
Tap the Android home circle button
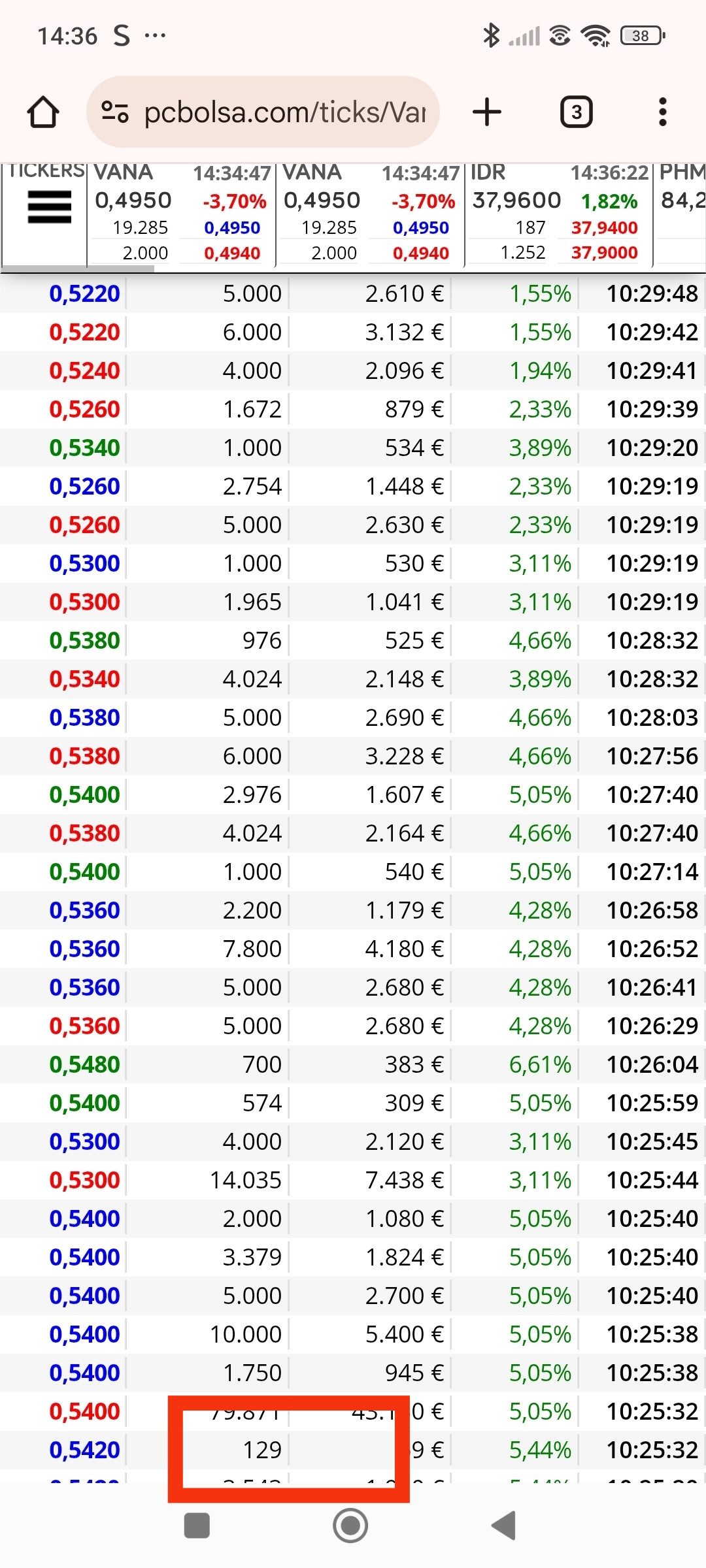[x=350, y=1526]
